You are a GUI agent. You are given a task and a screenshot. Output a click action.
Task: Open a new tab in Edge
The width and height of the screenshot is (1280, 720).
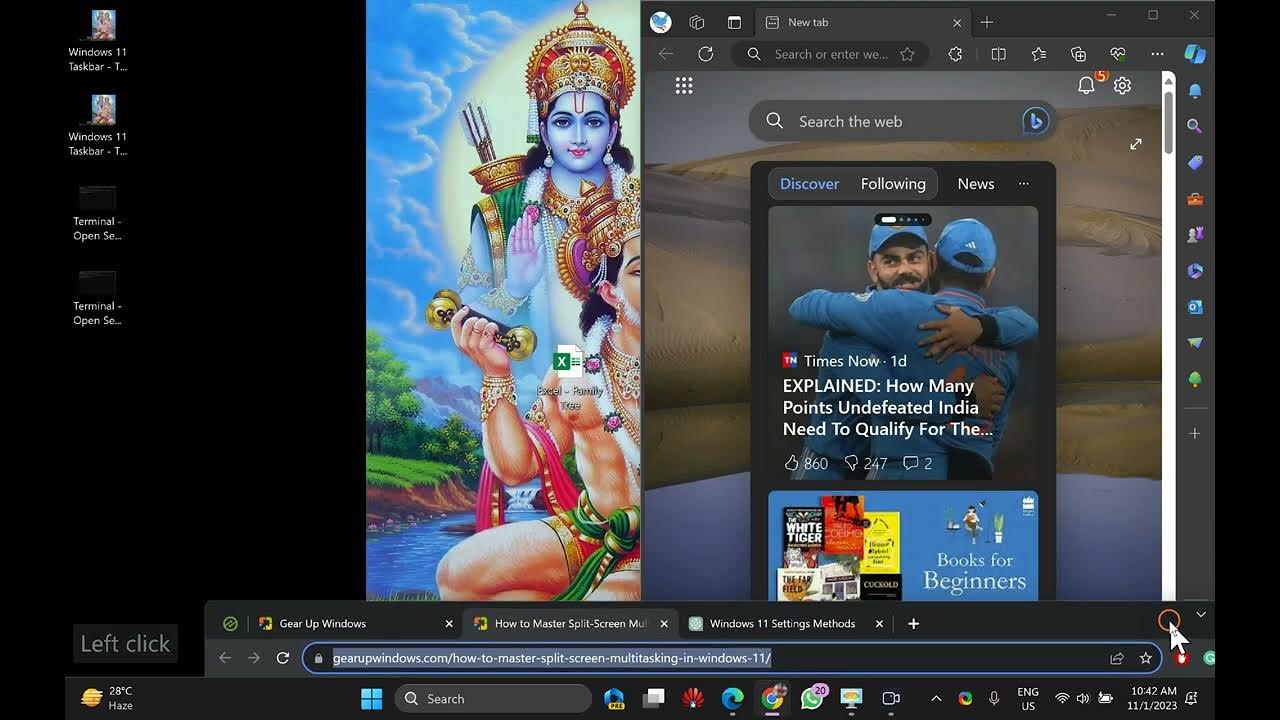(x=987, y=22)
